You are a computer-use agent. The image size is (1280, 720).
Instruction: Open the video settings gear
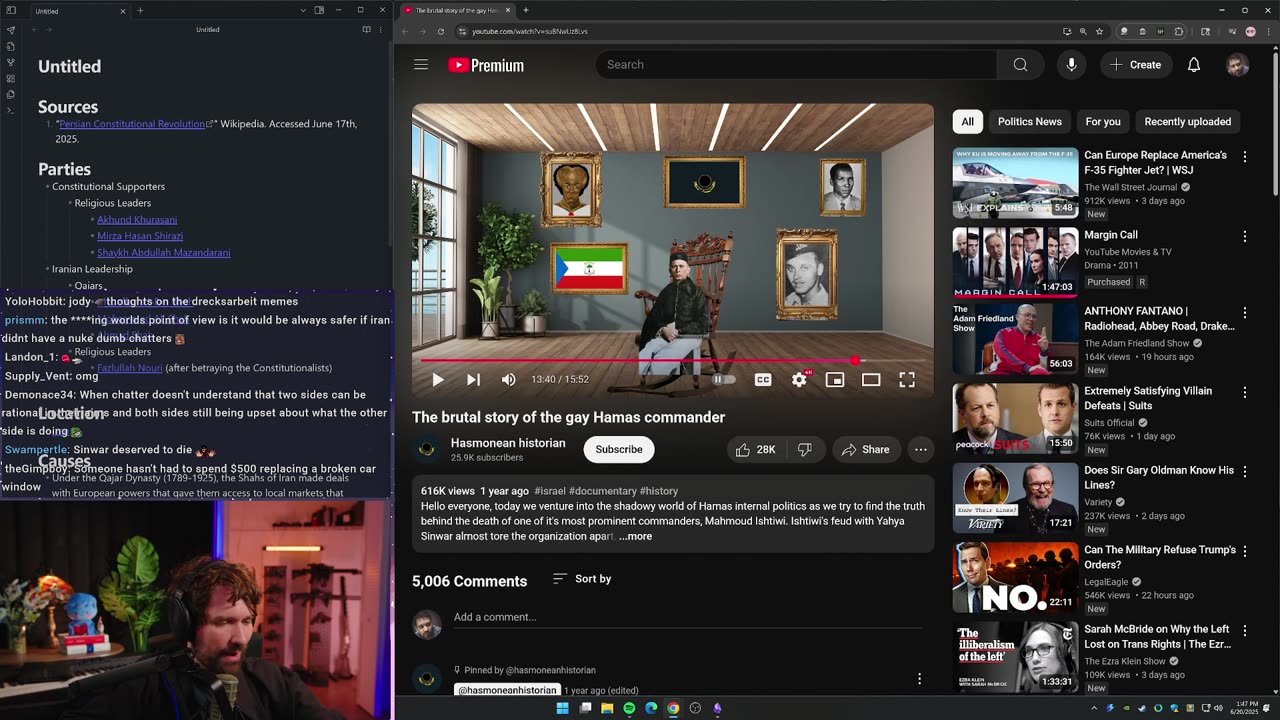(799, 380)
